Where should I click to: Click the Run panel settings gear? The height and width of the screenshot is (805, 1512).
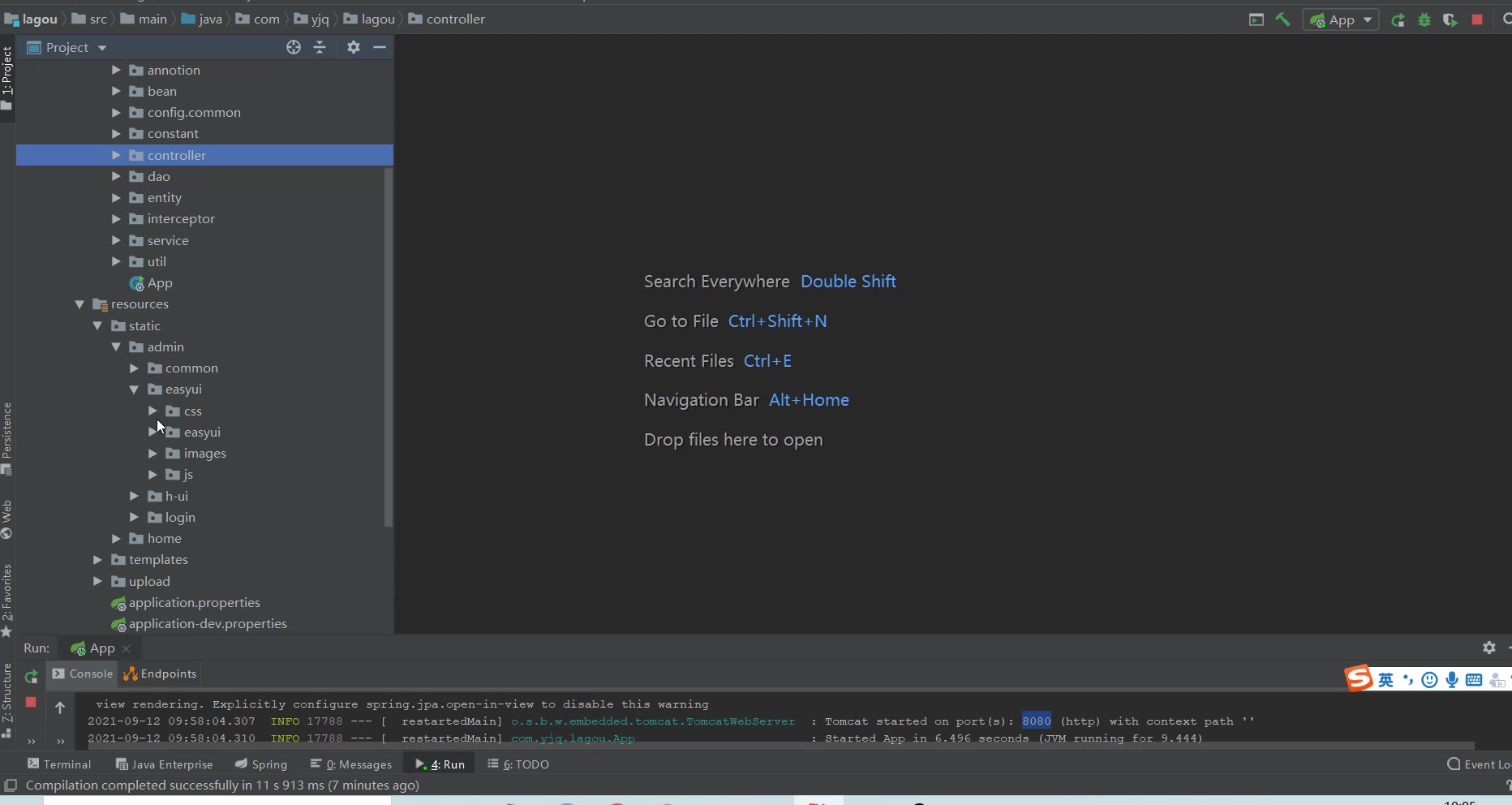click(1488, 648)
